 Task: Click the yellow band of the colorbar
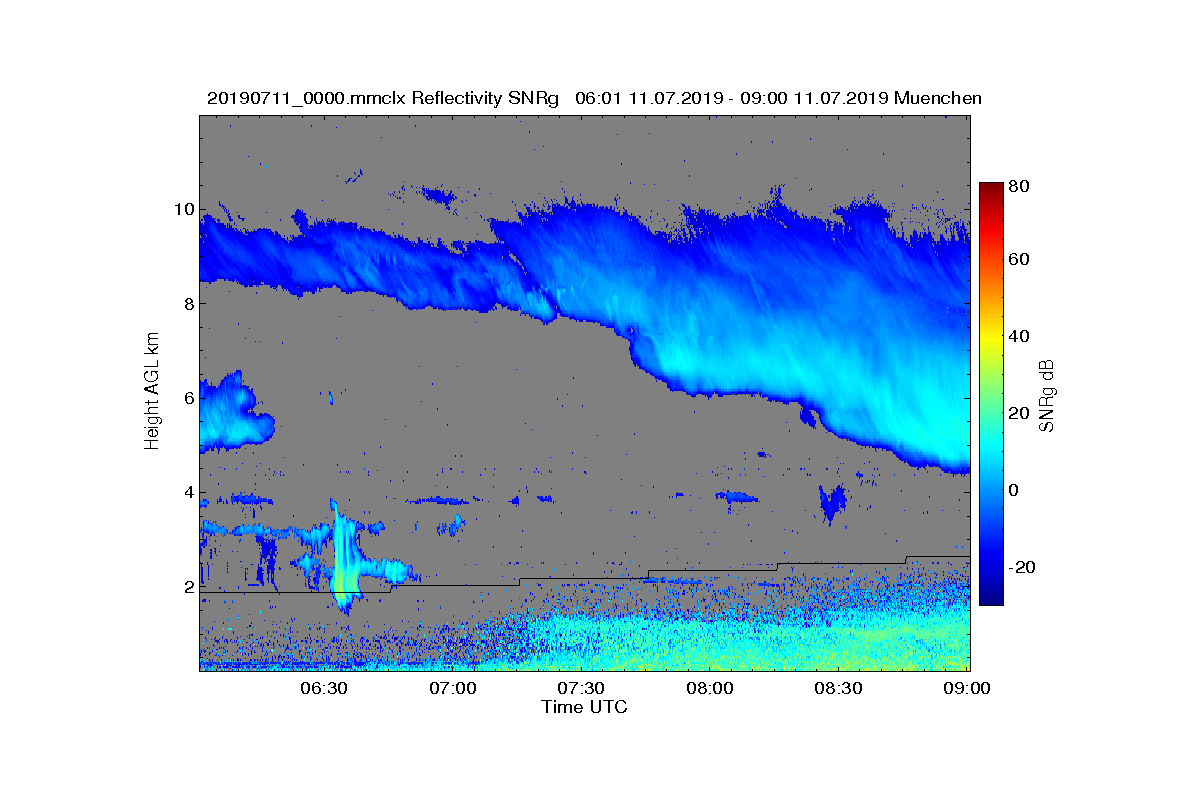tap(991, 343)
